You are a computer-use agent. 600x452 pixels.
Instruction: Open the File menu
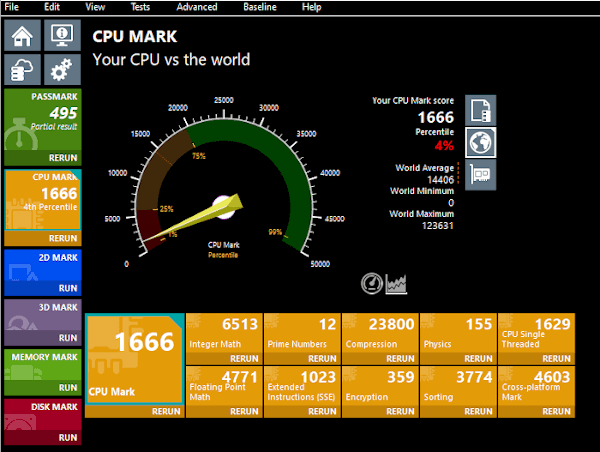(x=11, y=7)
